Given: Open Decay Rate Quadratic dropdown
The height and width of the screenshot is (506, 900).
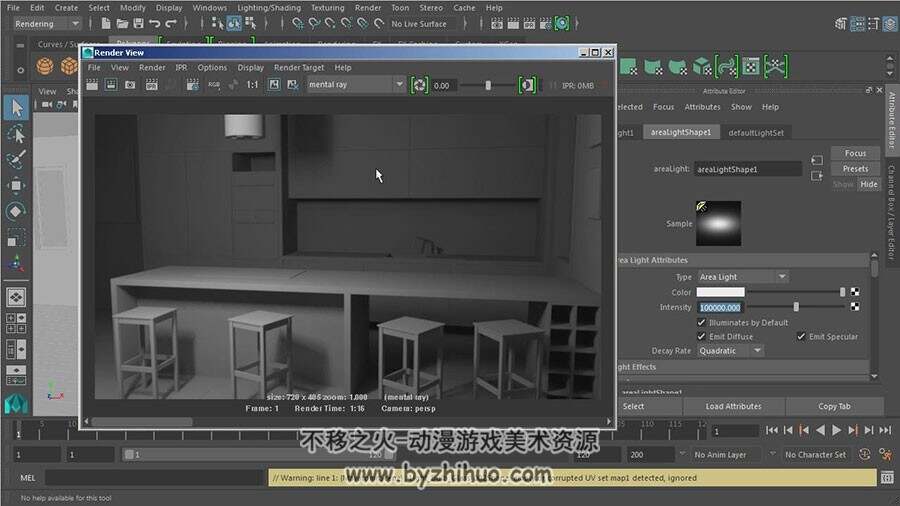Looking at the screenshot, I should 730,351.
